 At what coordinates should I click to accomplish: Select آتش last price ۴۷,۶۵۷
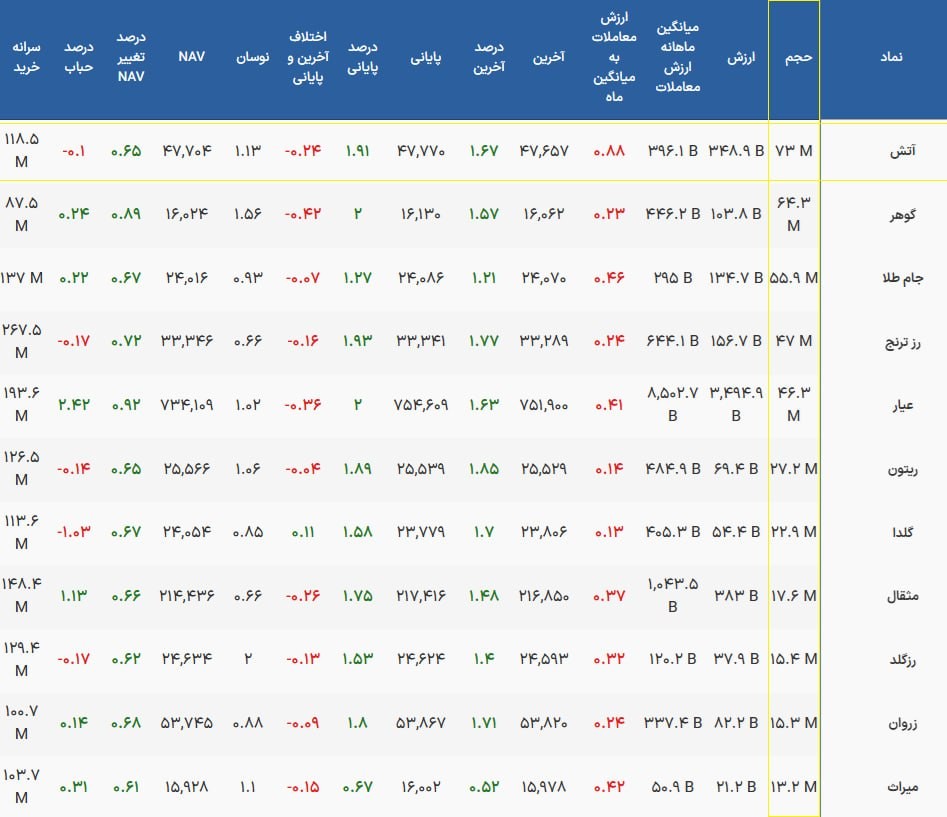[x=544, y=151]
